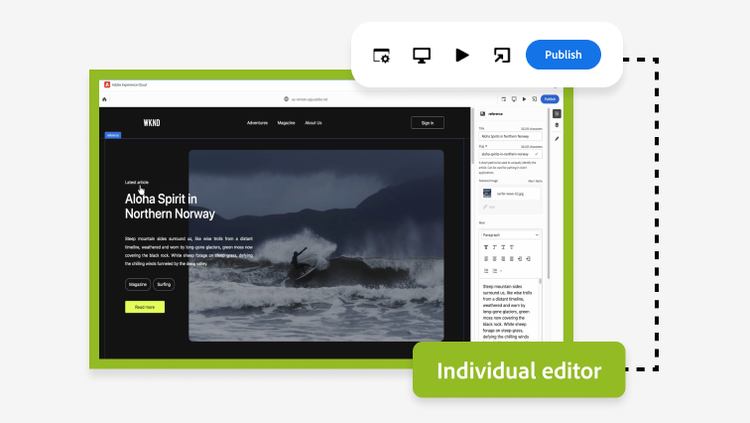Screen dimensions: 750x423
Task: Click the open-in-new-window icon in enlarged toolbar
Action: click(x=501, y=55)
